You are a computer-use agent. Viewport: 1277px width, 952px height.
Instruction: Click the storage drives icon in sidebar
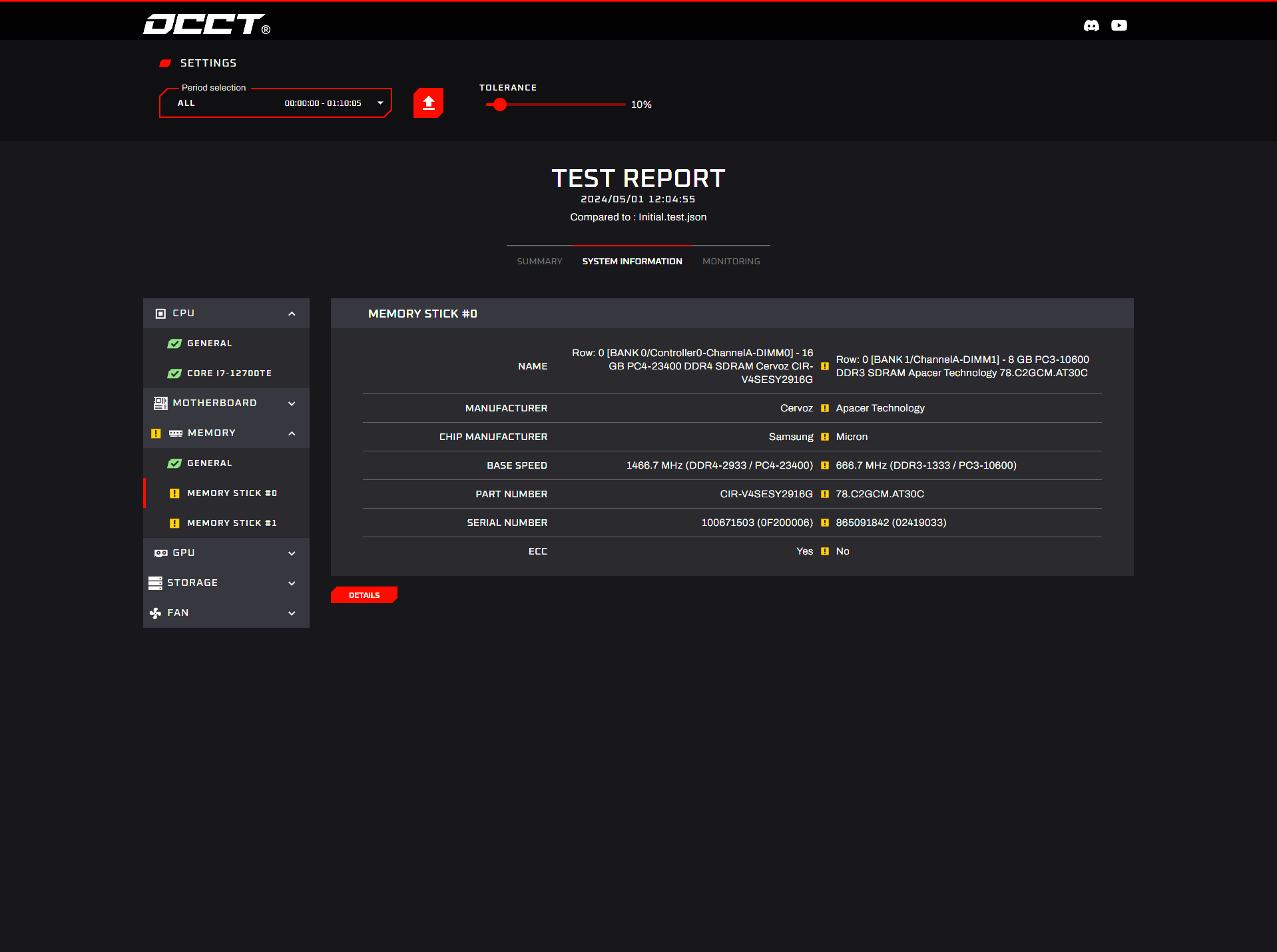[155, 583]
